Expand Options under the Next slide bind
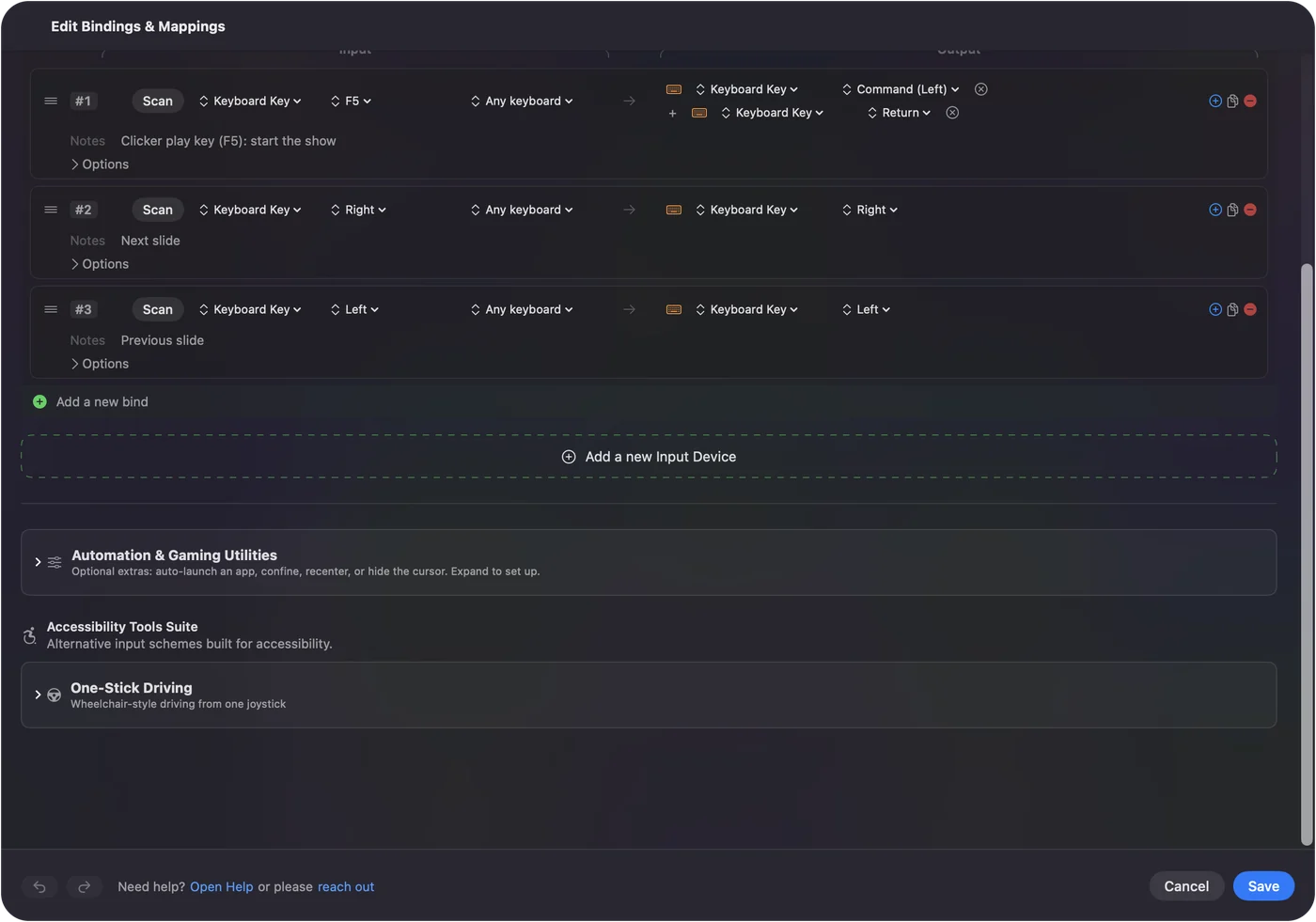The width and height of the screenshot is (1316, 922). (x=100, y=264)
